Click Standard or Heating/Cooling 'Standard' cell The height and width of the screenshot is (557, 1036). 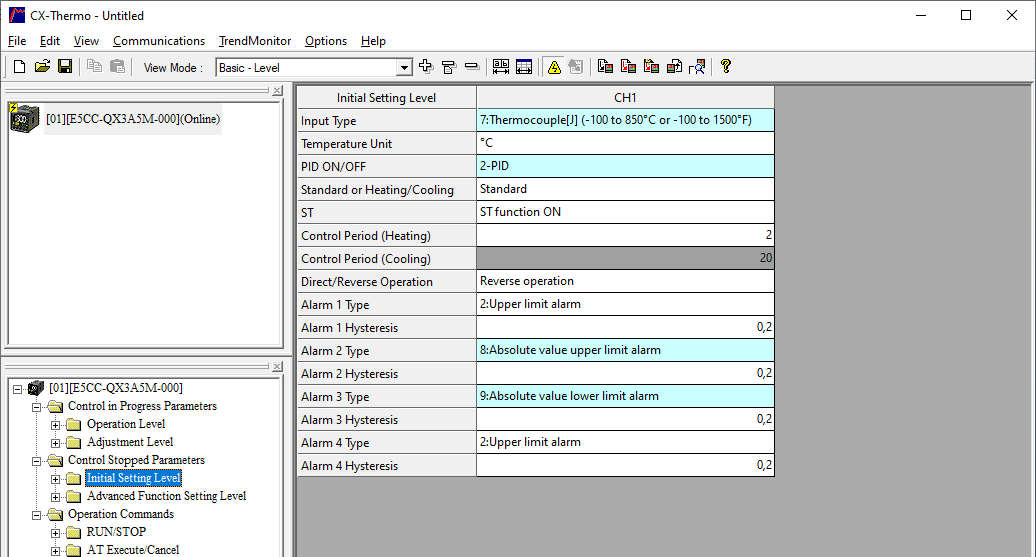click(x=625, y=189)
